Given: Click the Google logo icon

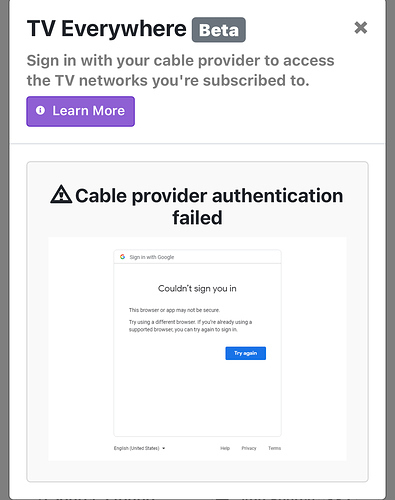Looking at the screenshot, I should (122, 257).
